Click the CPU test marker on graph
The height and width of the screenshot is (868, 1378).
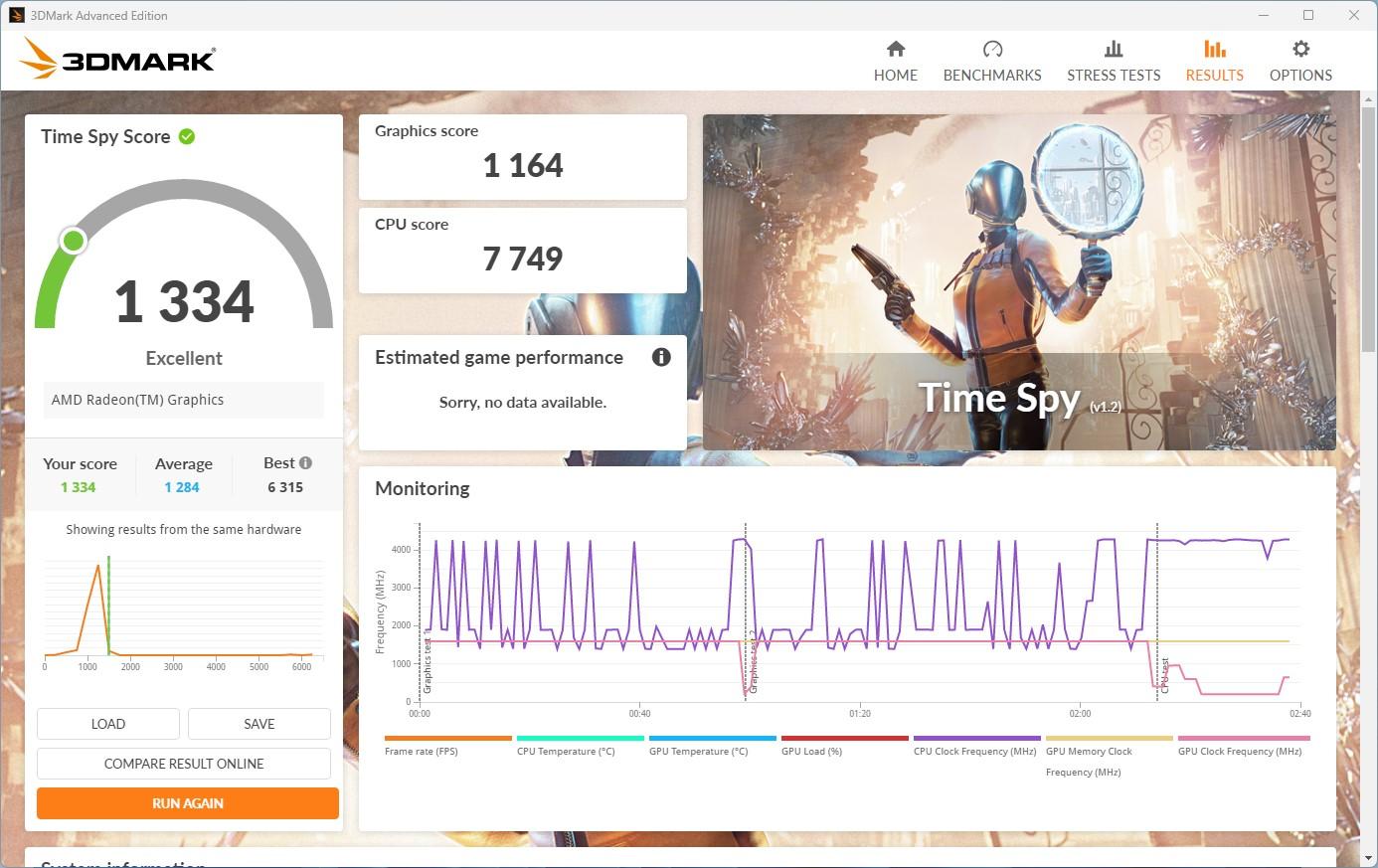(1164, 676)
